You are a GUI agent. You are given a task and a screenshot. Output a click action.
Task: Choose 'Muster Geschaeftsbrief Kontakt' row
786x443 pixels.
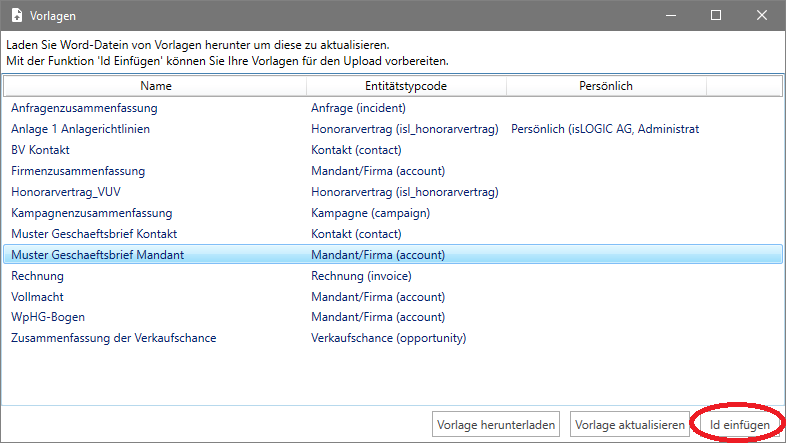[96, 234]
